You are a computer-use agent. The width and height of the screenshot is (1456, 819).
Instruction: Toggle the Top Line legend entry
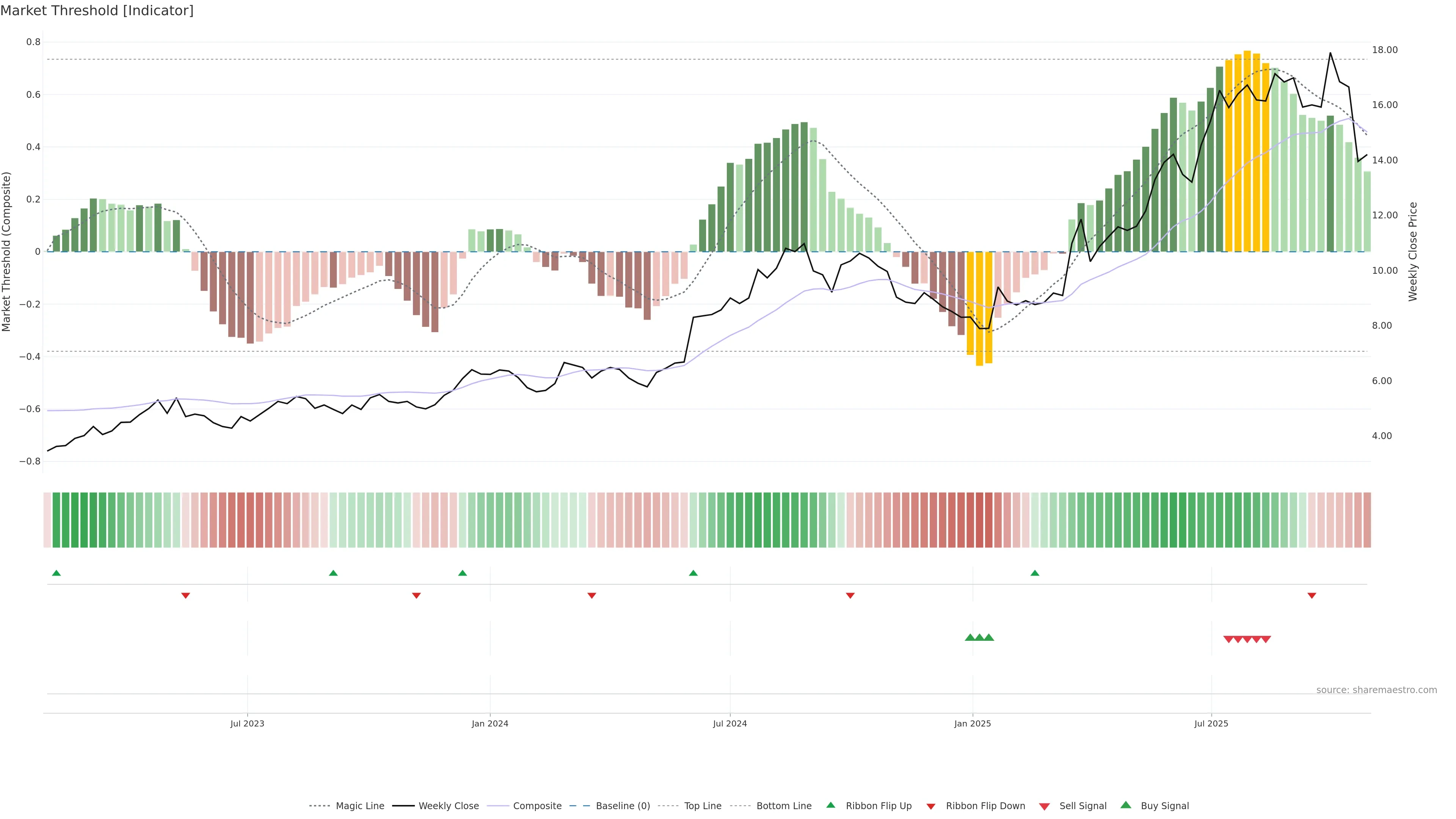703,806
